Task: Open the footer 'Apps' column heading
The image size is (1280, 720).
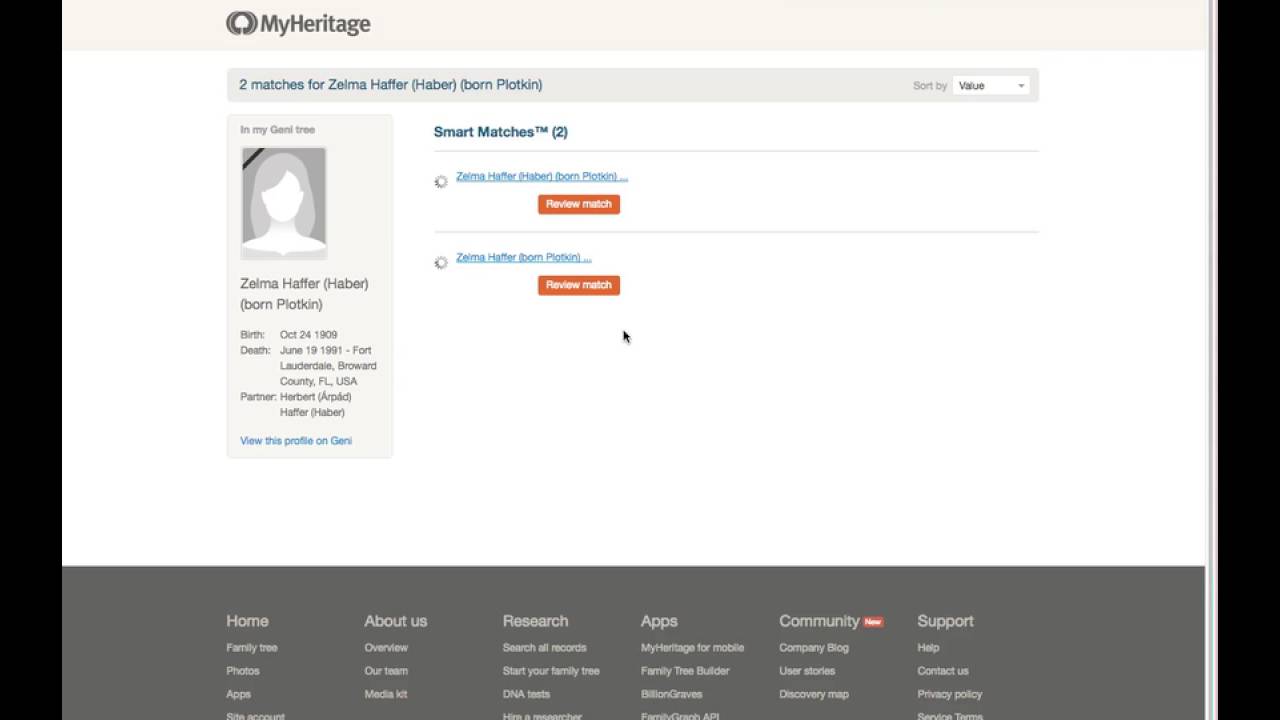Action: point(659,621)
